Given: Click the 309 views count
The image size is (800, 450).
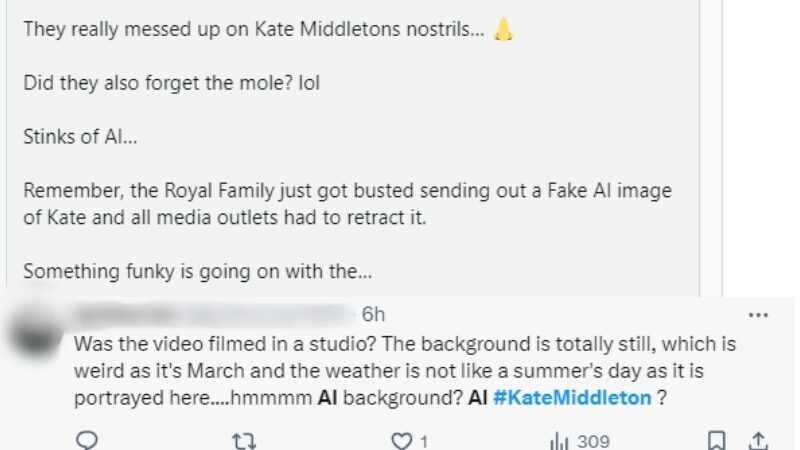Looking at the screenshot, I should point(593,441).
